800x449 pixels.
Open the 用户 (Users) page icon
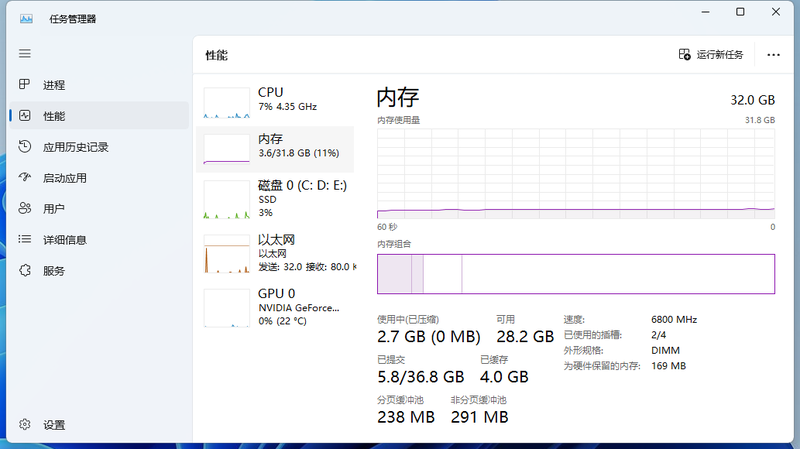coord(25,209)
